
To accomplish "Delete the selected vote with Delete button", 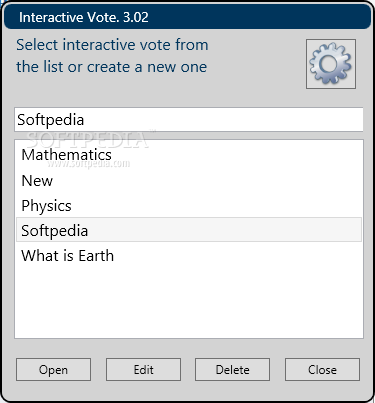I will click(232, 369).
